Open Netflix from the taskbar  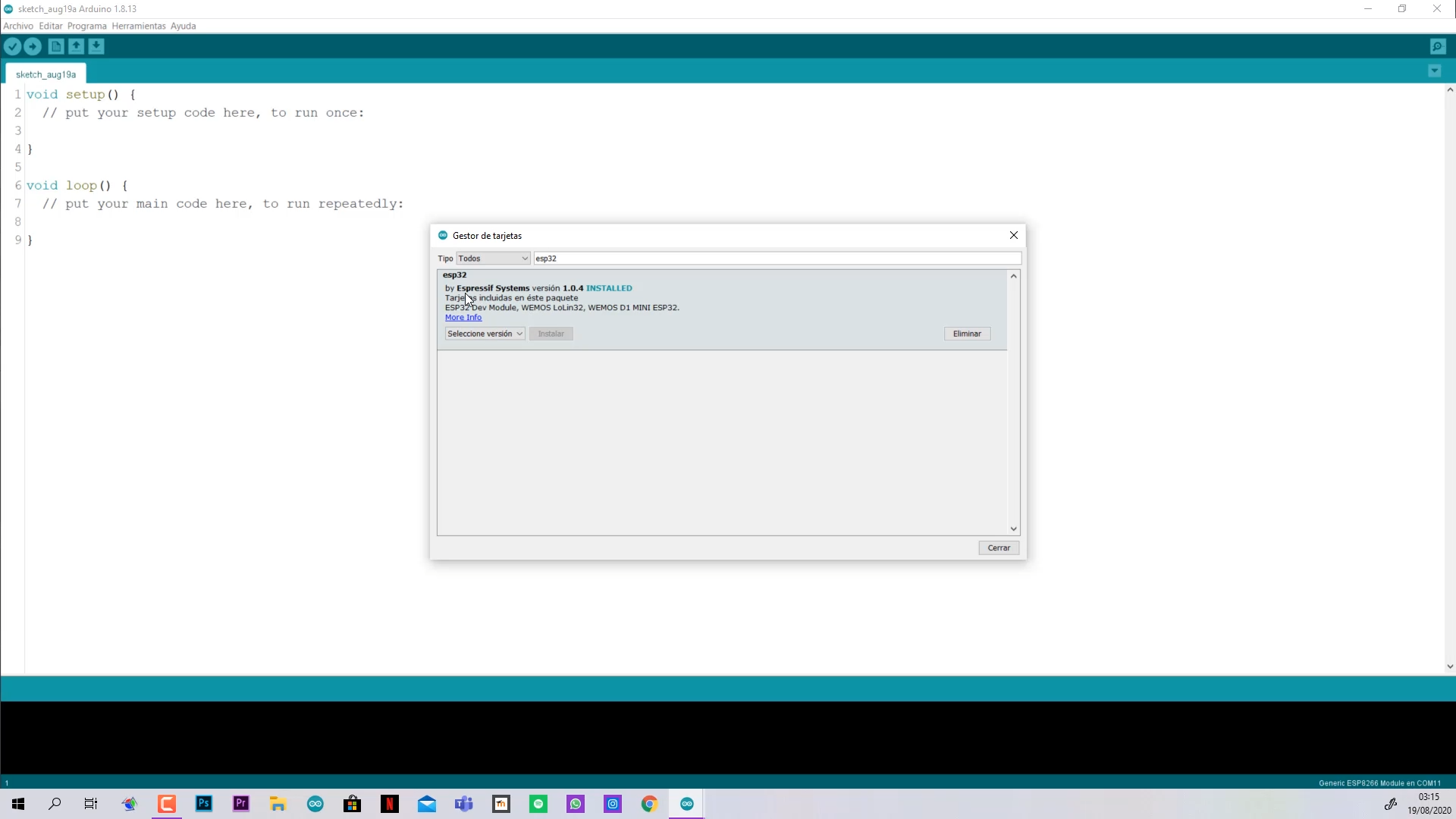tap(390, 804)
